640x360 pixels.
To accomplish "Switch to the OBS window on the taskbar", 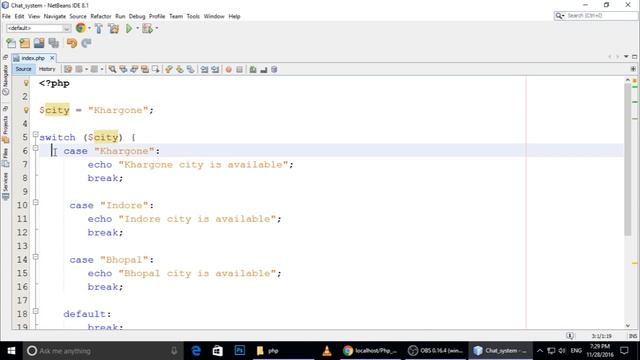I will coord(435,351).
